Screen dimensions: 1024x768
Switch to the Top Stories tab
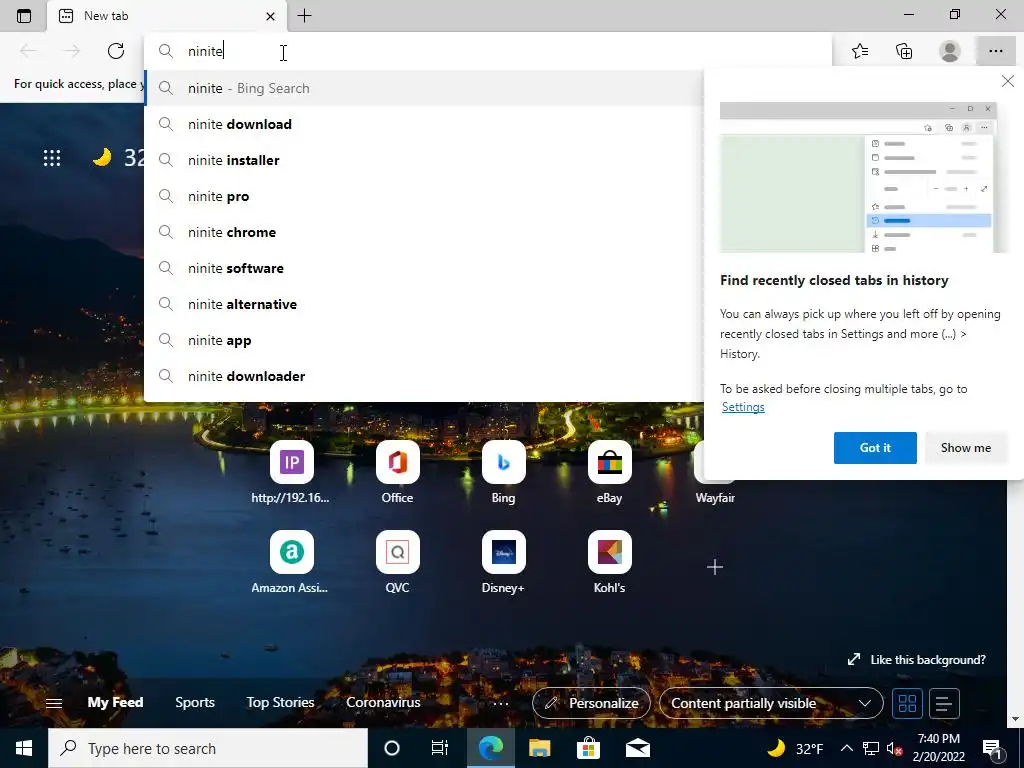click(x=280, y=703)
